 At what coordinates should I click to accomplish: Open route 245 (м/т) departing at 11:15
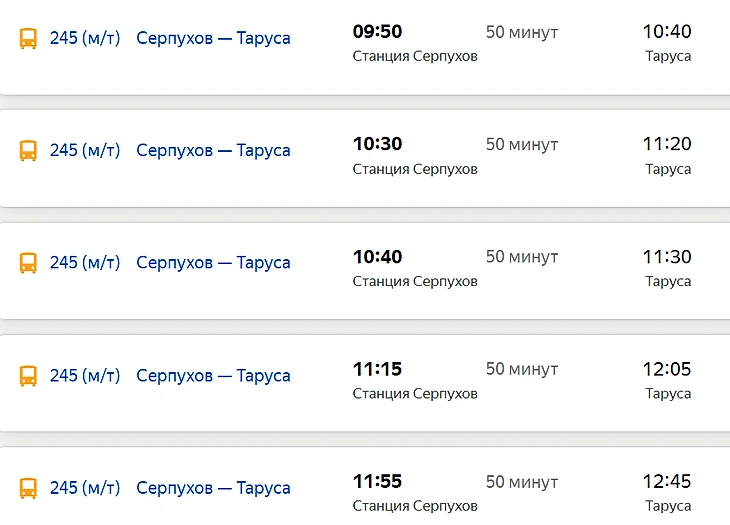click(x=85, y=376)
